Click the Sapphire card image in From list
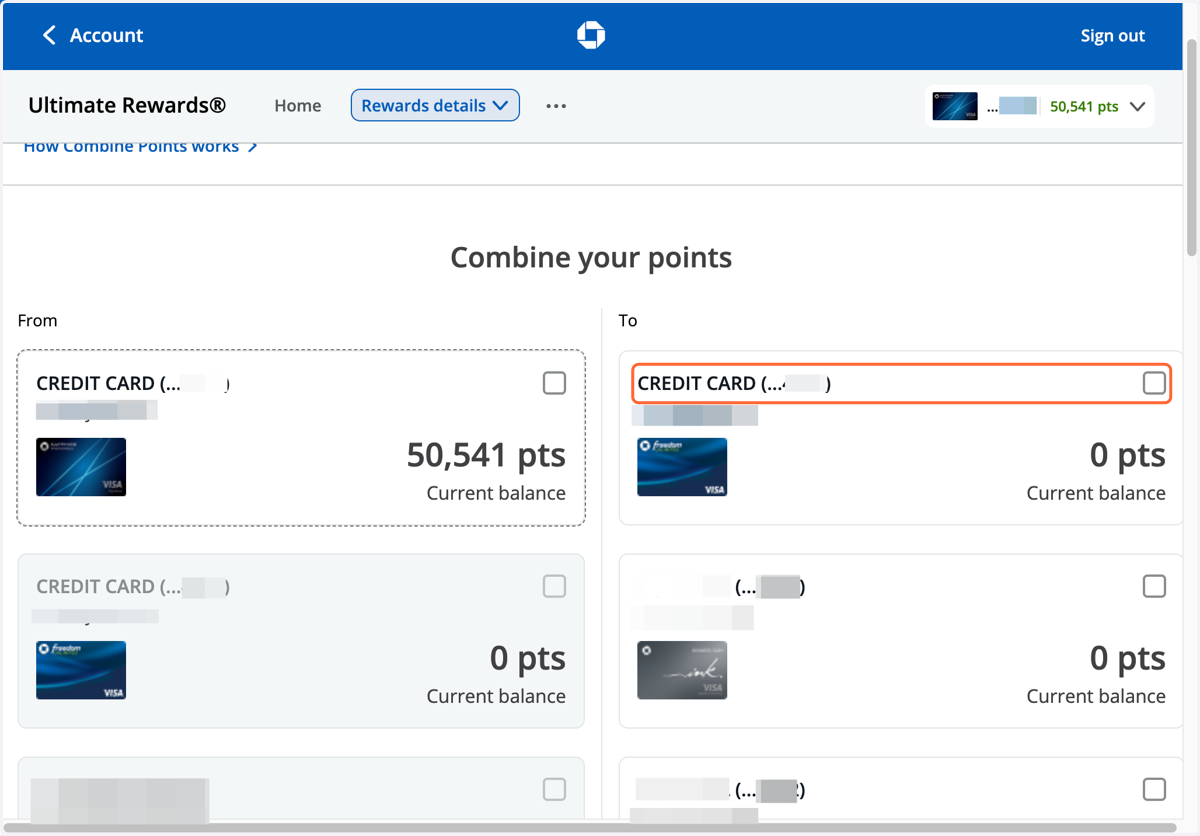 [x=81, y=467]
